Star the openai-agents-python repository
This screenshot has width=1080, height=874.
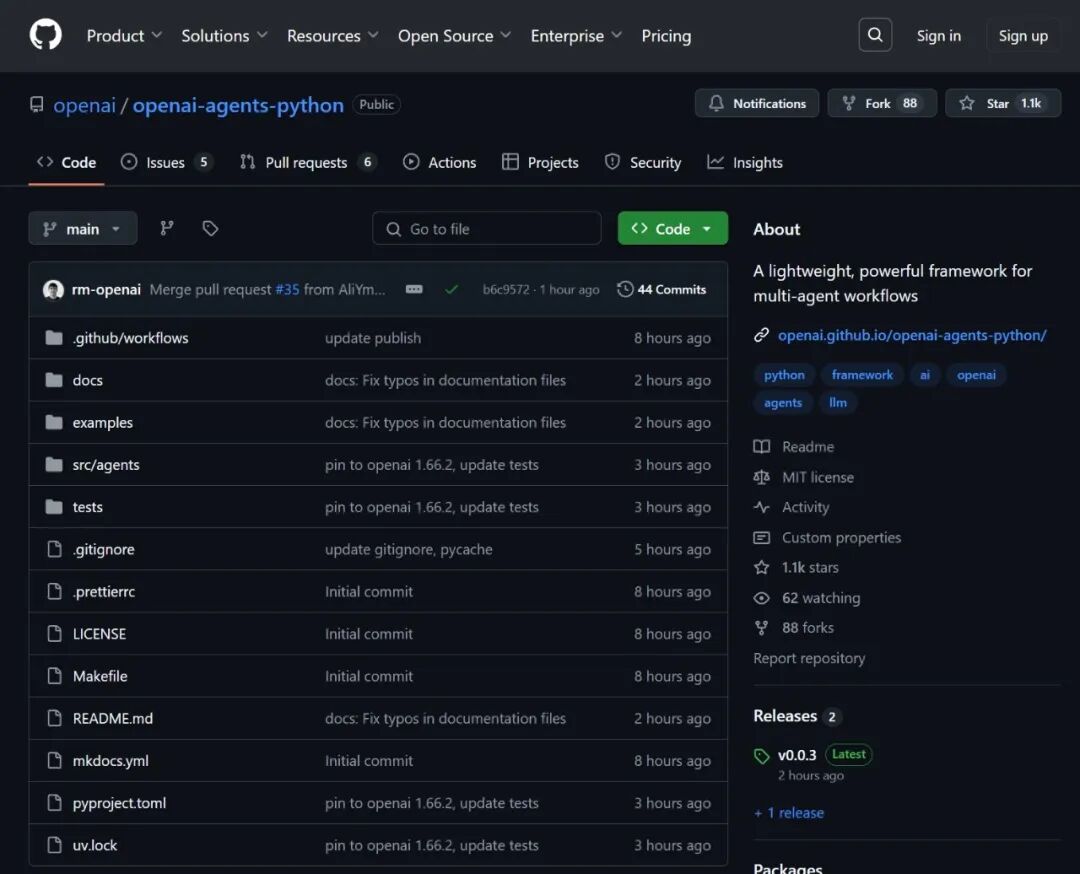point(1003,103)
